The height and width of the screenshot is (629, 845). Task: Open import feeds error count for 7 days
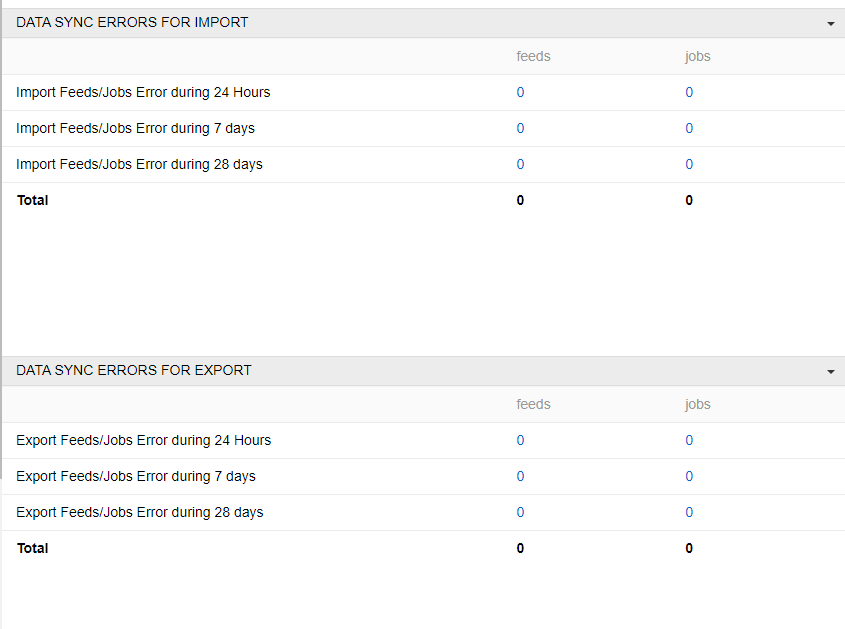[520, 128]
